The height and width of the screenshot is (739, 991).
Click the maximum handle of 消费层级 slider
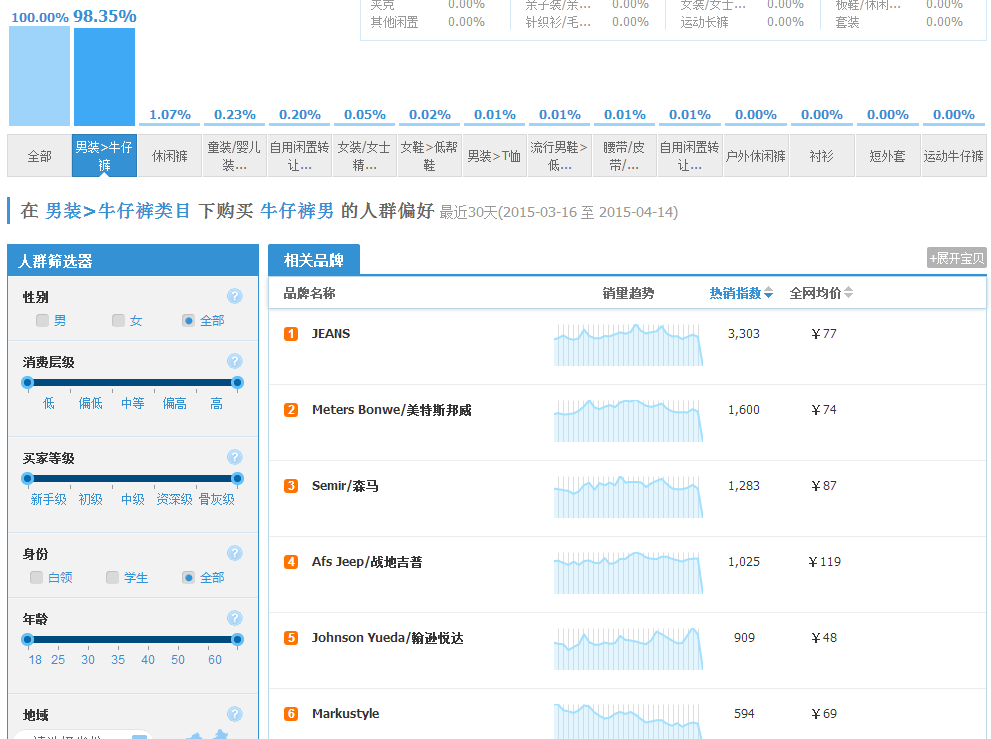(238, 382)
